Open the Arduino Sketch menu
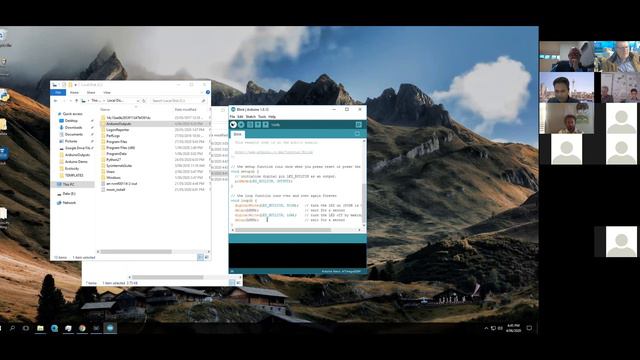This screenshot has width=640, height=360. tap(251, 117)
